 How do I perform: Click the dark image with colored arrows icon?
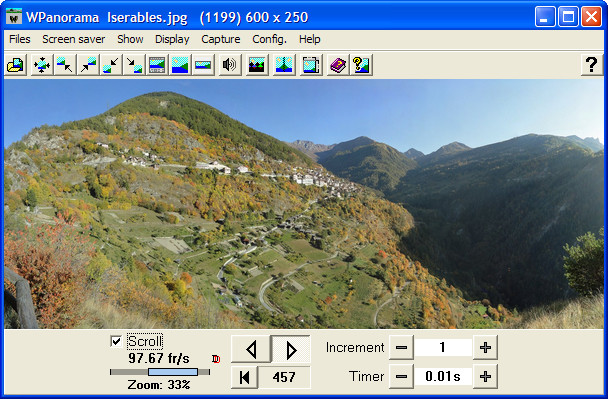coord(257,64)
